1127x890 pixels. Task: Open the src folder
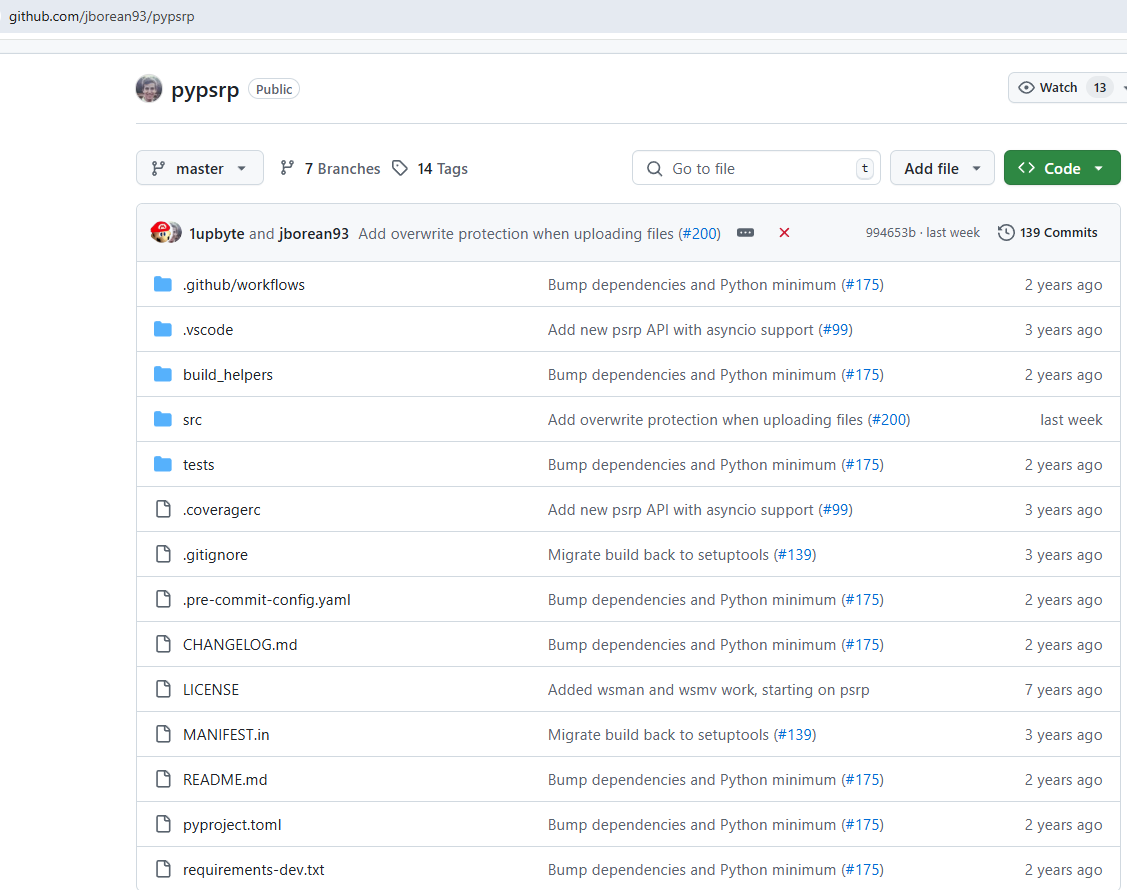pos(192,420)
